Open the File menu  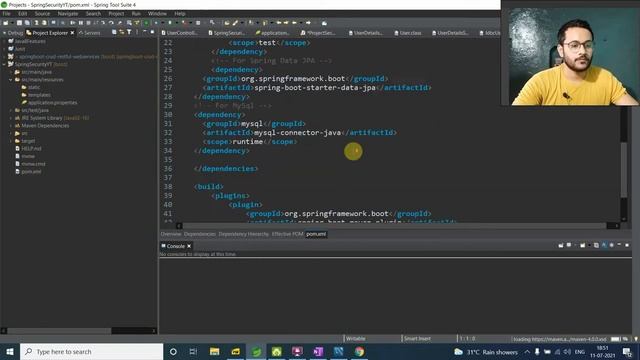6,13
